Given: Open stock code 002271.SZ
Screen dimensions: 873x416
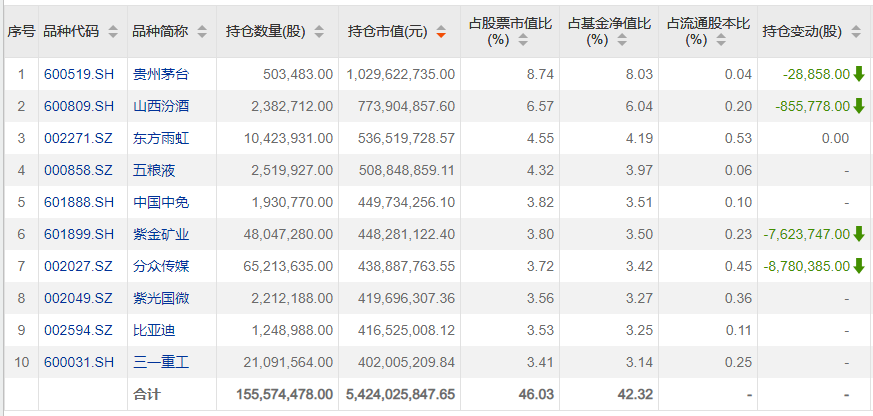Looking at the screenshot, I should point(79,138).
